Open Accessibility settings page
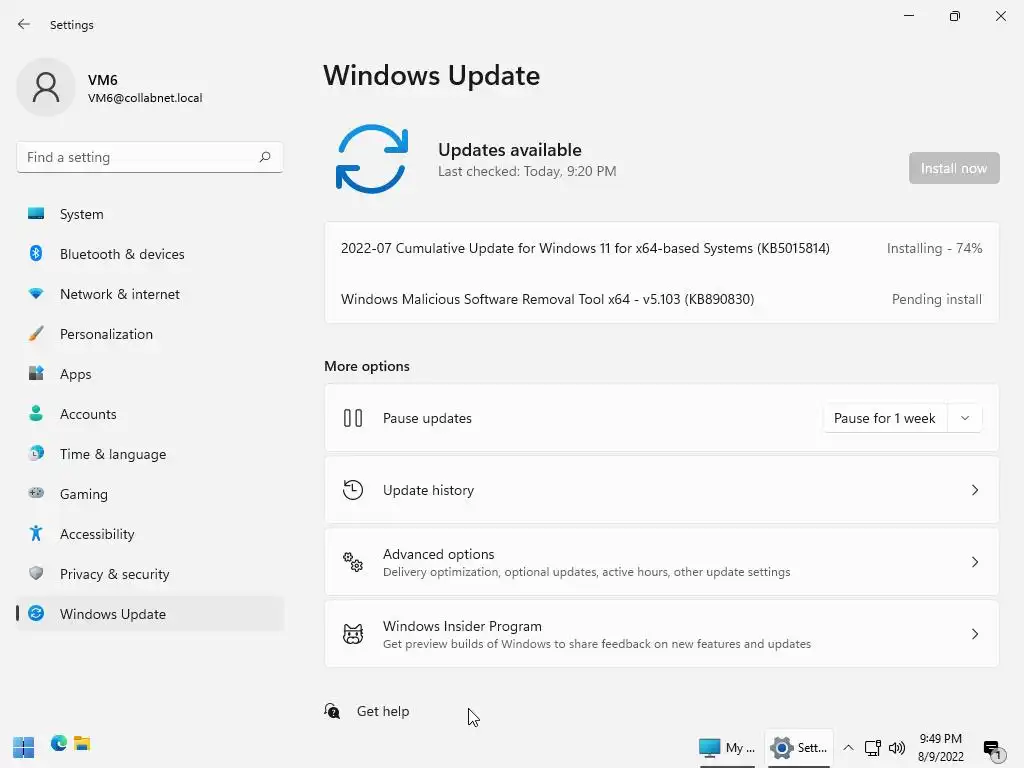 [150, 534]
